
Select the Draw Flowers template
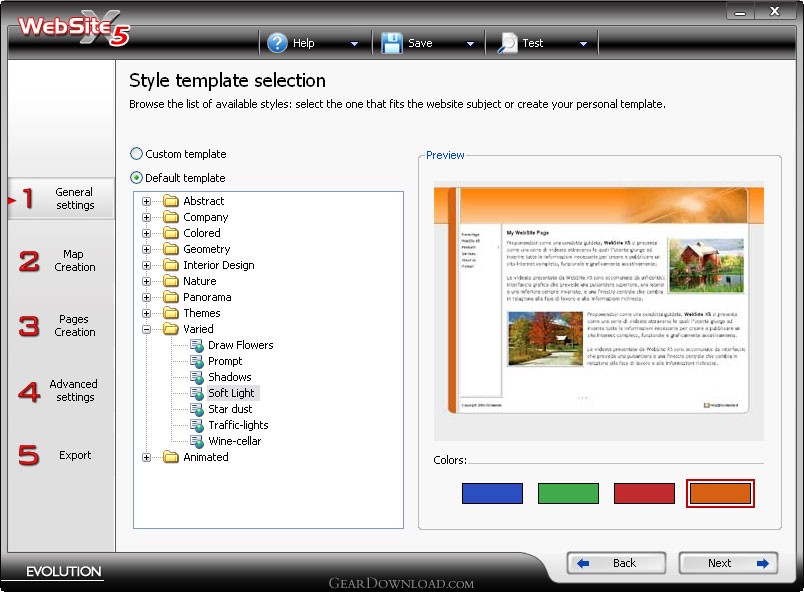(240, 345)
